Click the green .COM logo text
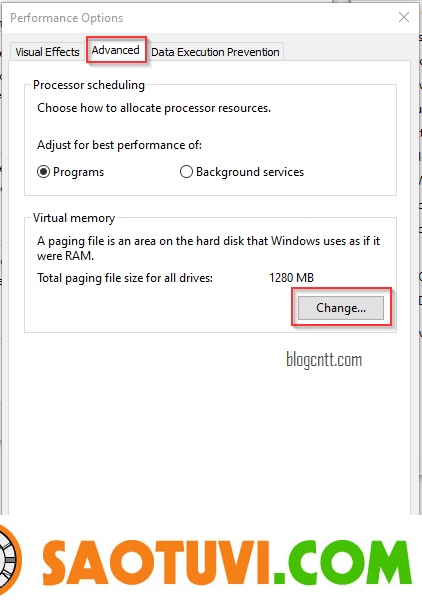This screenshot has width=422, height=605. 344,562
